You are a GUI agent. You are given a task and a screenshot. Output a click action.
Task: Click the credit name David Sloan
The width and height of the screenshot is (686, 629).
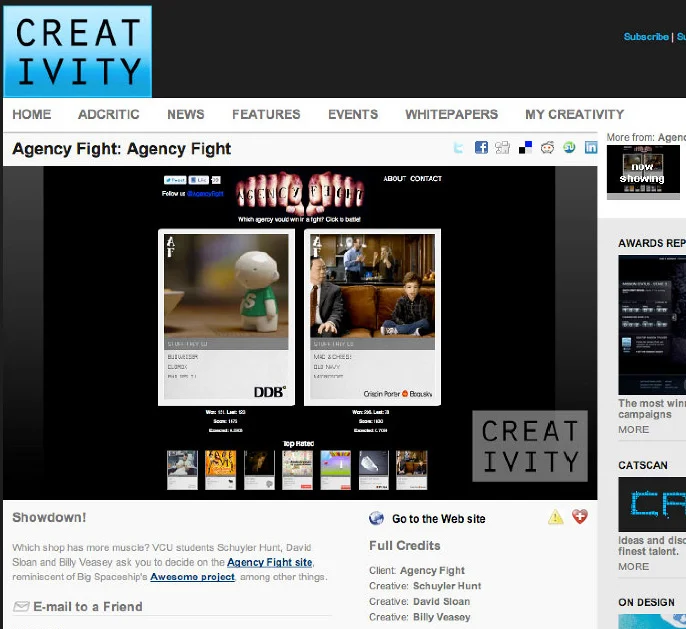pos(441,601)
